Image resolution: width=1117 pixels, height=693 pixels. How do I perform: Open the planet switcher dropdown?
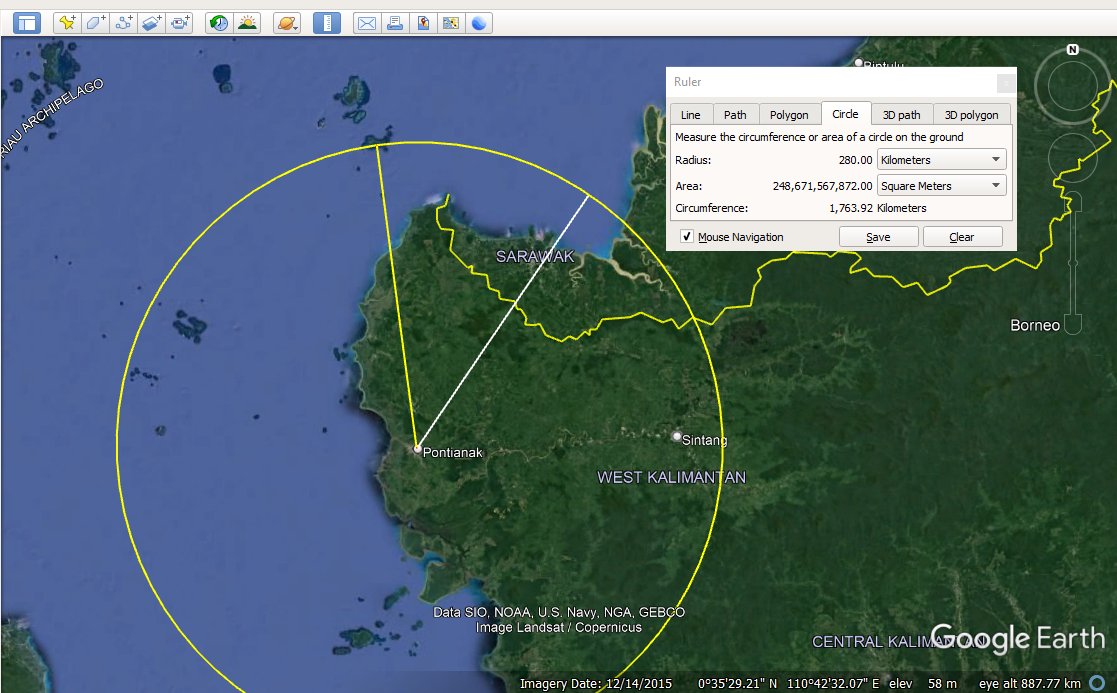(x=287, y=23)
